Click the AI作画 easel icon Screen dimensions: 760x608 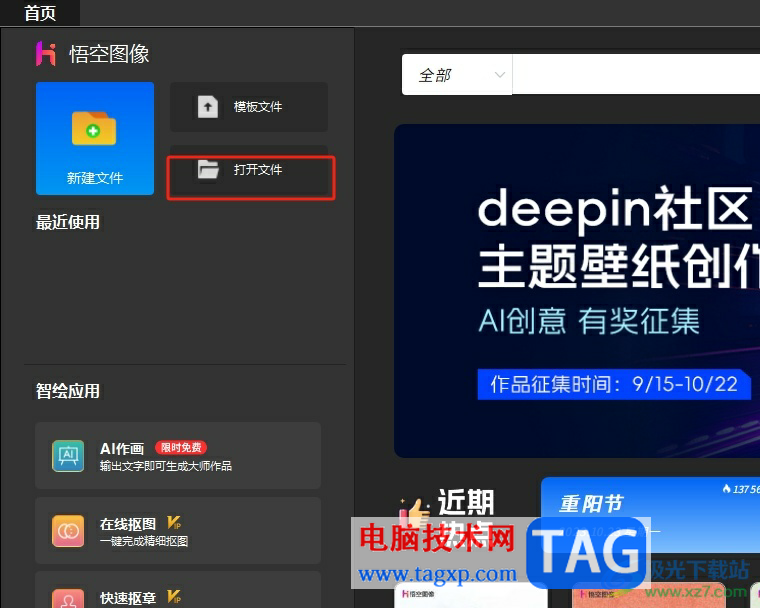[x=68, y=456]
